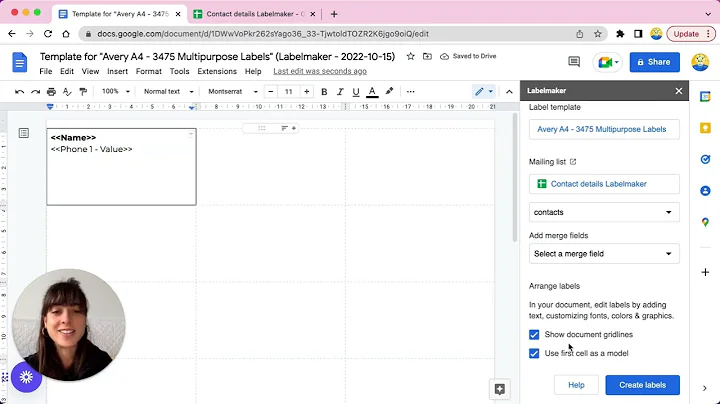Collapse the menus with up chevron
720x404 pixels.
(509, 92)
